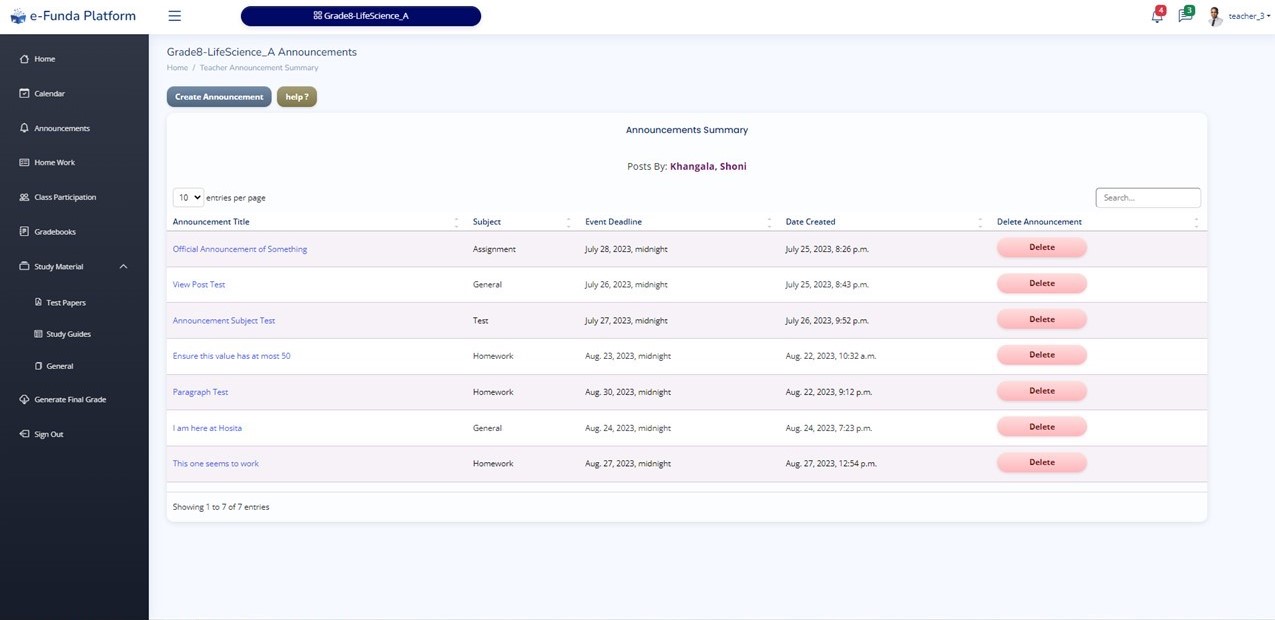The image size is (1275, 620).
Task: Delete This one seems to work announcement
Action: (1042, 462)
